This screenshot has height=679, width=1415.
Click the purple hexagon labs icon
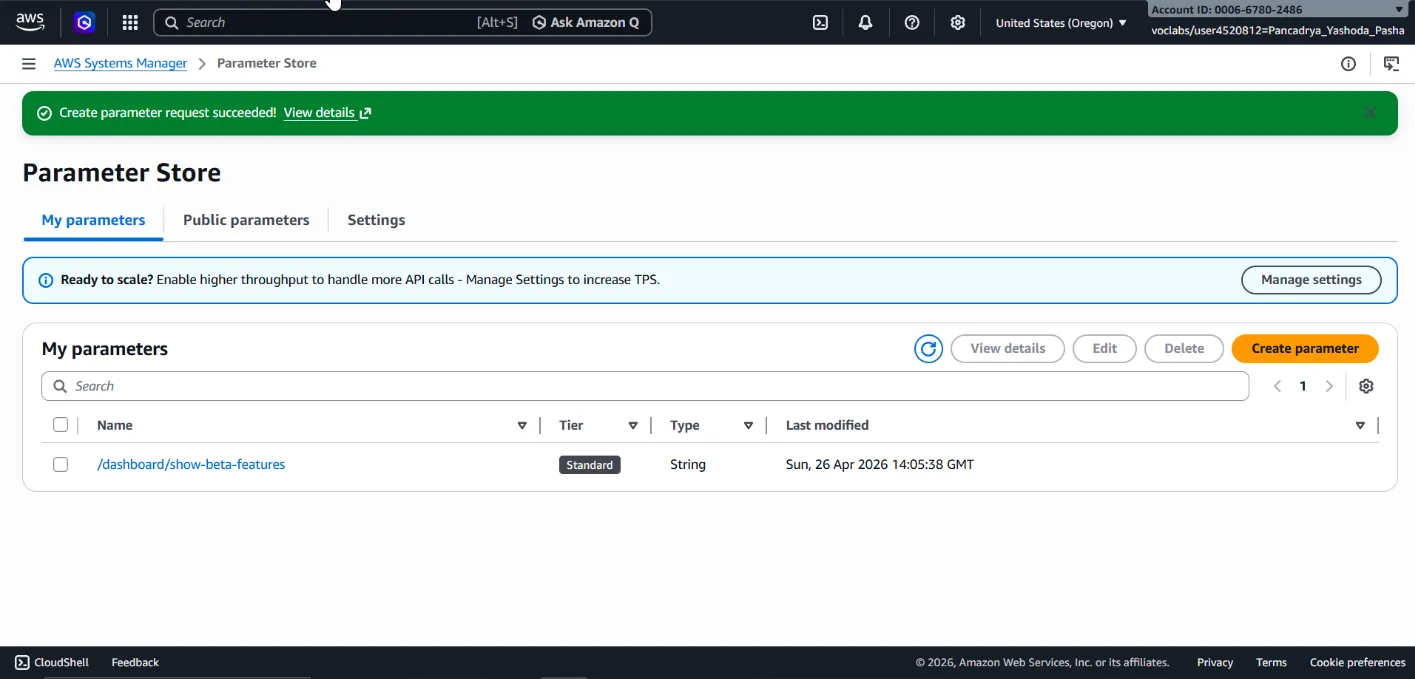(x=85, y=22)
